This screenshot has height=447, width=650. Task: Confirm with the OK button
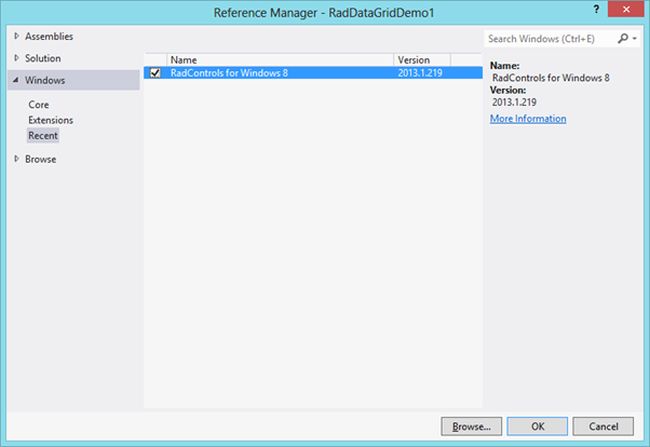click(537, 426)
